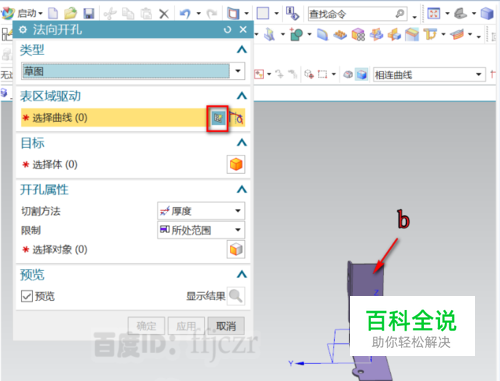Viewport: 500px width, 381px height.
Task: Collapse the 类型 section
Action: (x=242, y=50)
